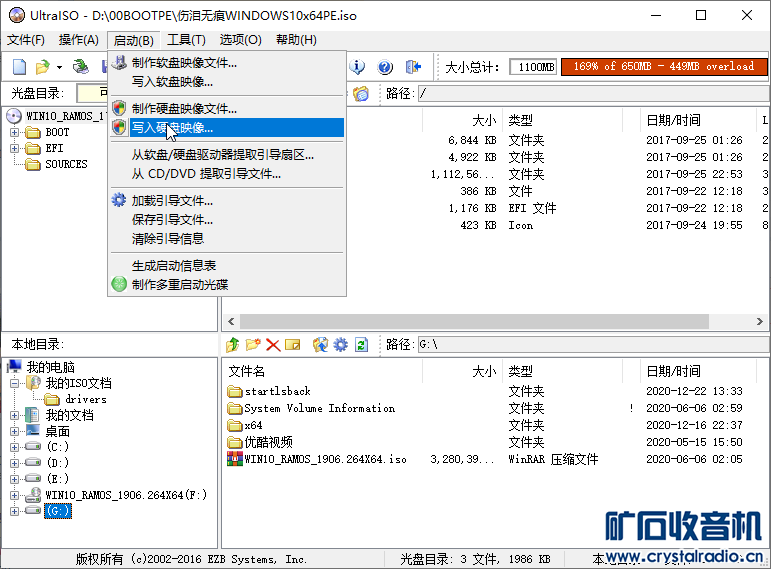Create new folder in local directory toolbar
This screenshot has height=569, width=771.
(x=253, y=345)
